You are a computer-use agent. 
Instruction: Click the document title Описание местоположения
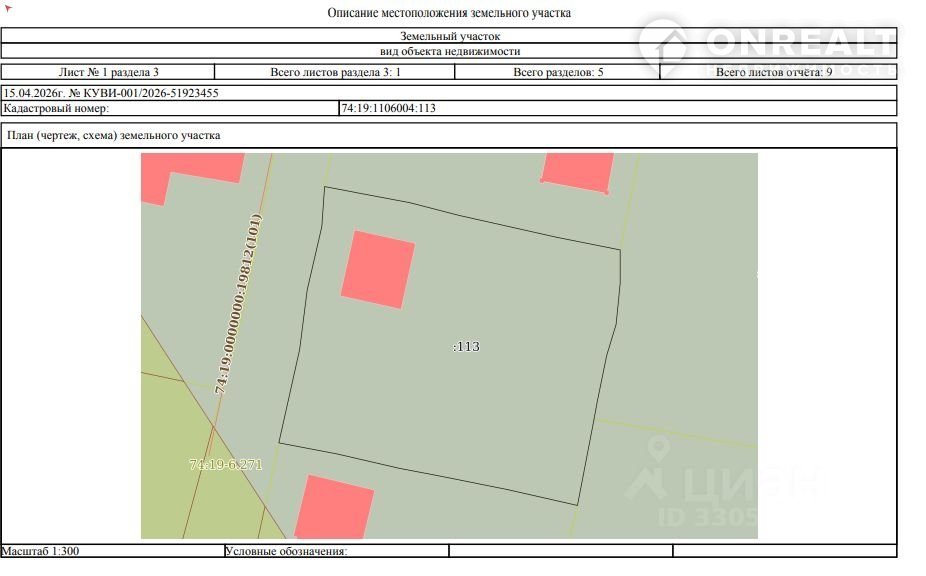point(449,13)
